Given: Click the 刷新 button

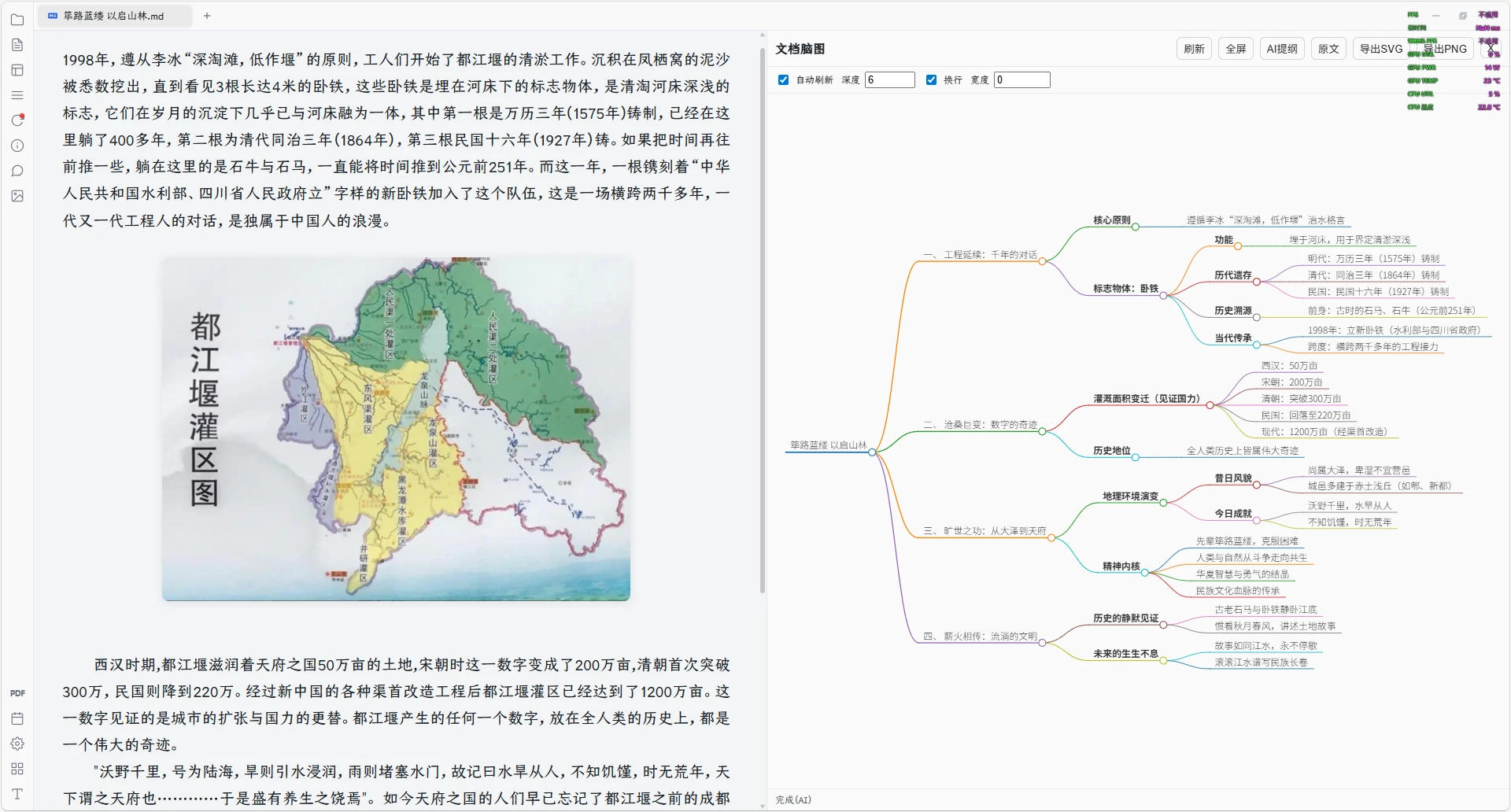Looking at the screenshot, I should pyautogui.click(x=1194, y=49).
